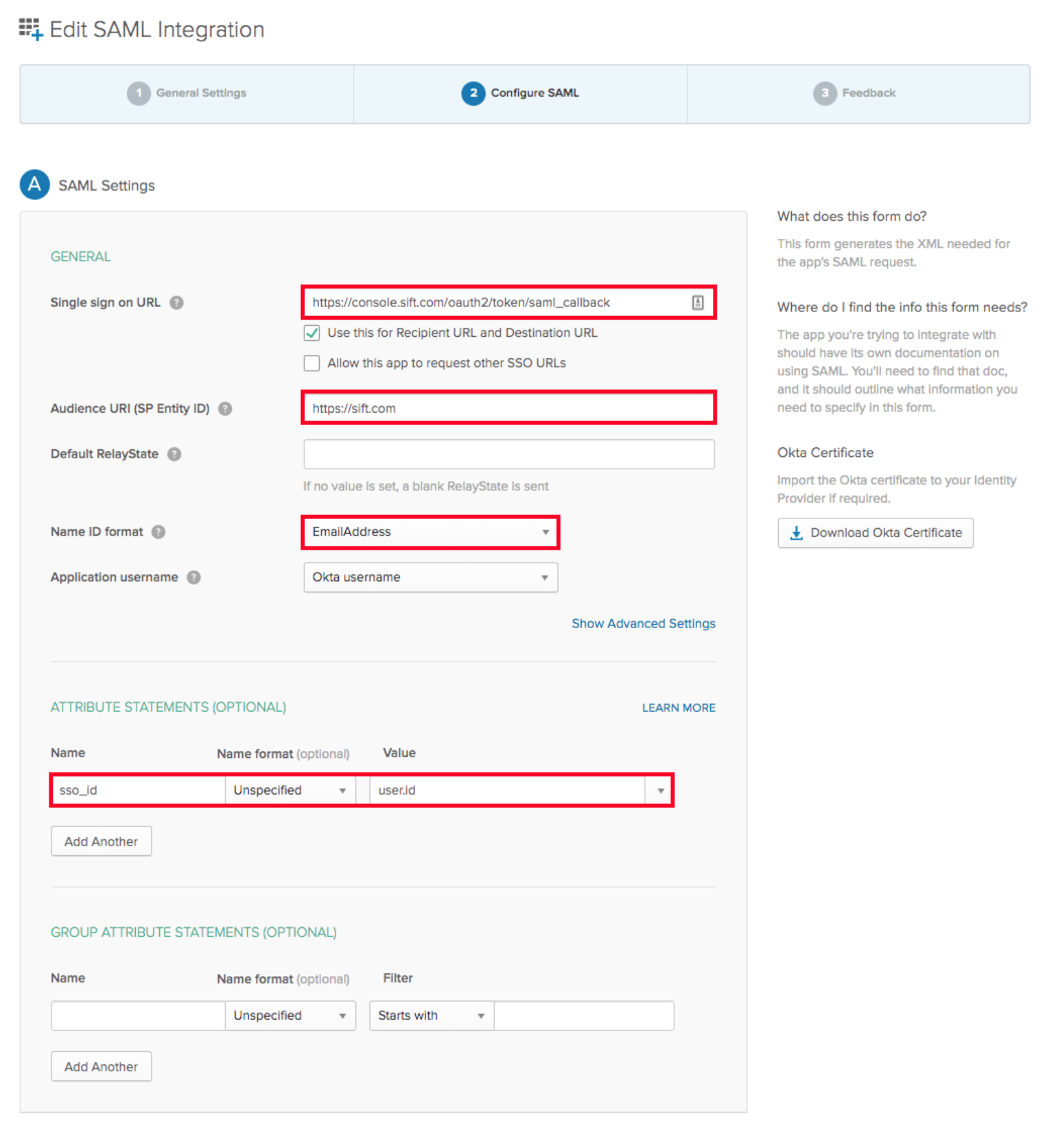Click the GROUP ATTRIBUTE STATEMENTS (OPTIONAL) heading
Image resolution: width=1064 pixels, height=1136 pixels.
(194, 933)
